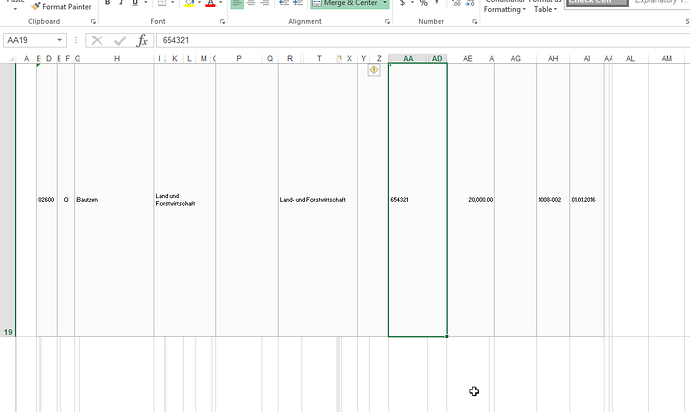
Task: Select the column AH header
Action: 553,58
